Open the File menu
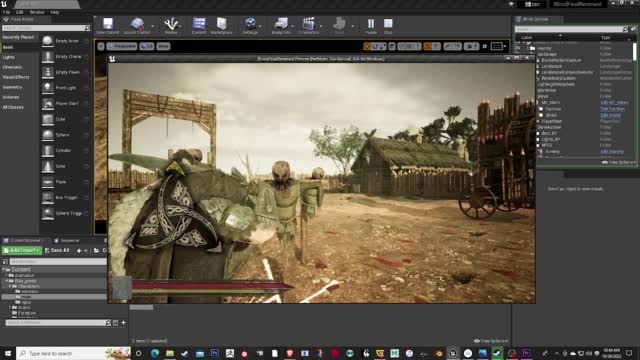 6,12
